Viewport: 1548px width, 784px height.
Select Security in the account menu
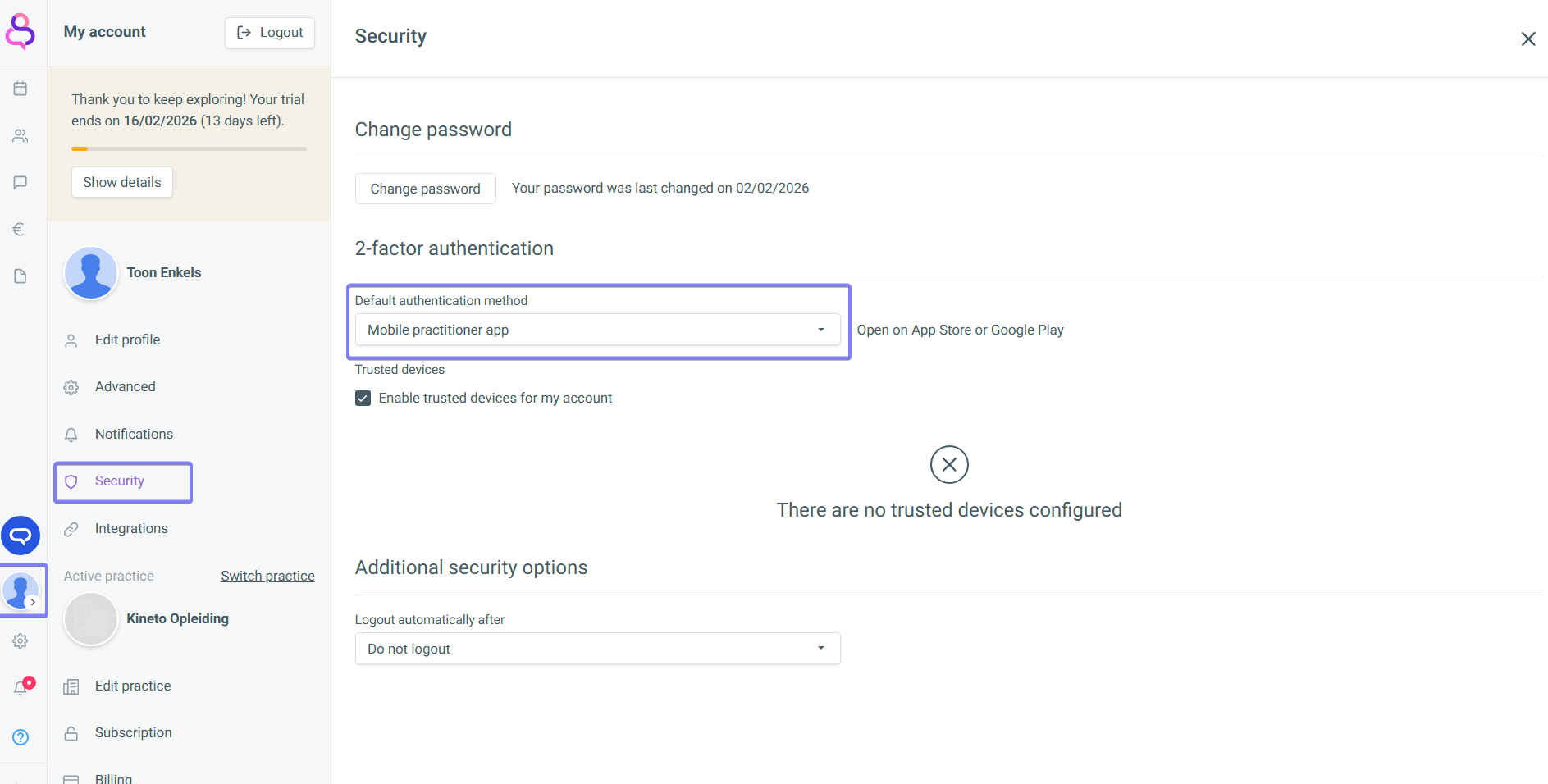tap(120, 481)
